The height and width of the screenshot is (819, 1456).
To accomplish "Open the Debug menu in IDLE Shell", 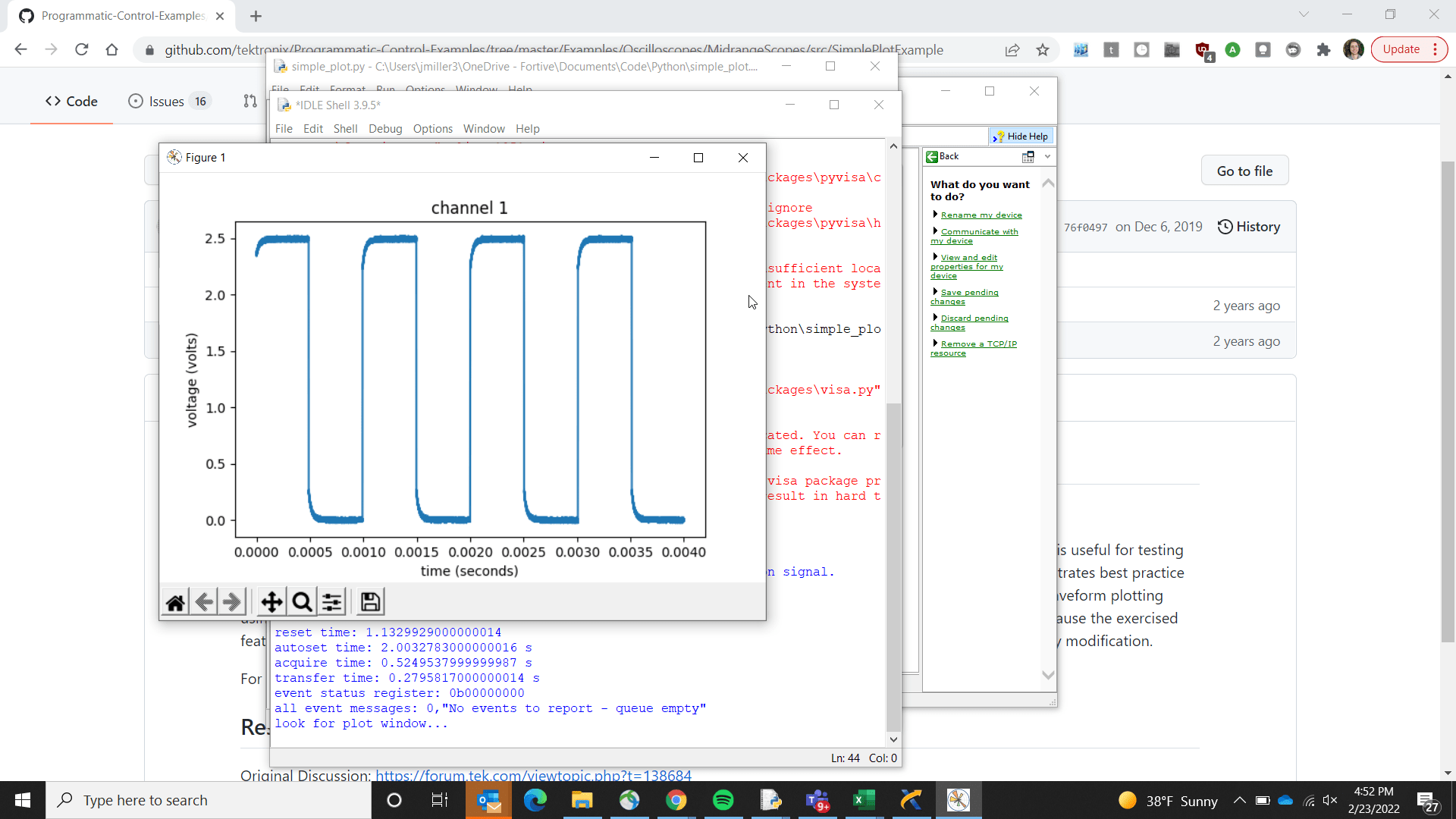I will (384, 129).
